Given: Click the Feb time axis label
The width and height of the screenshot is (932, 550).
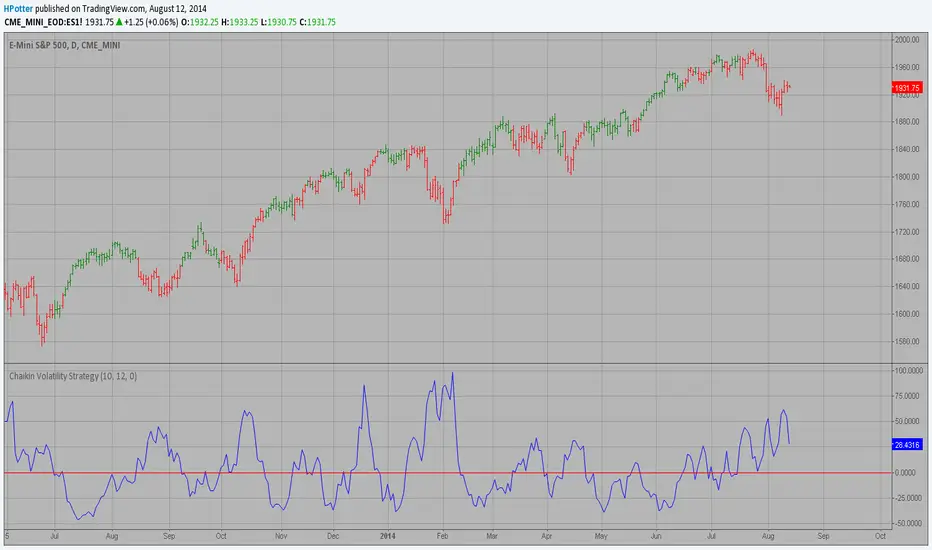Looking at the screenshot, I should click(x=442, y=536).
